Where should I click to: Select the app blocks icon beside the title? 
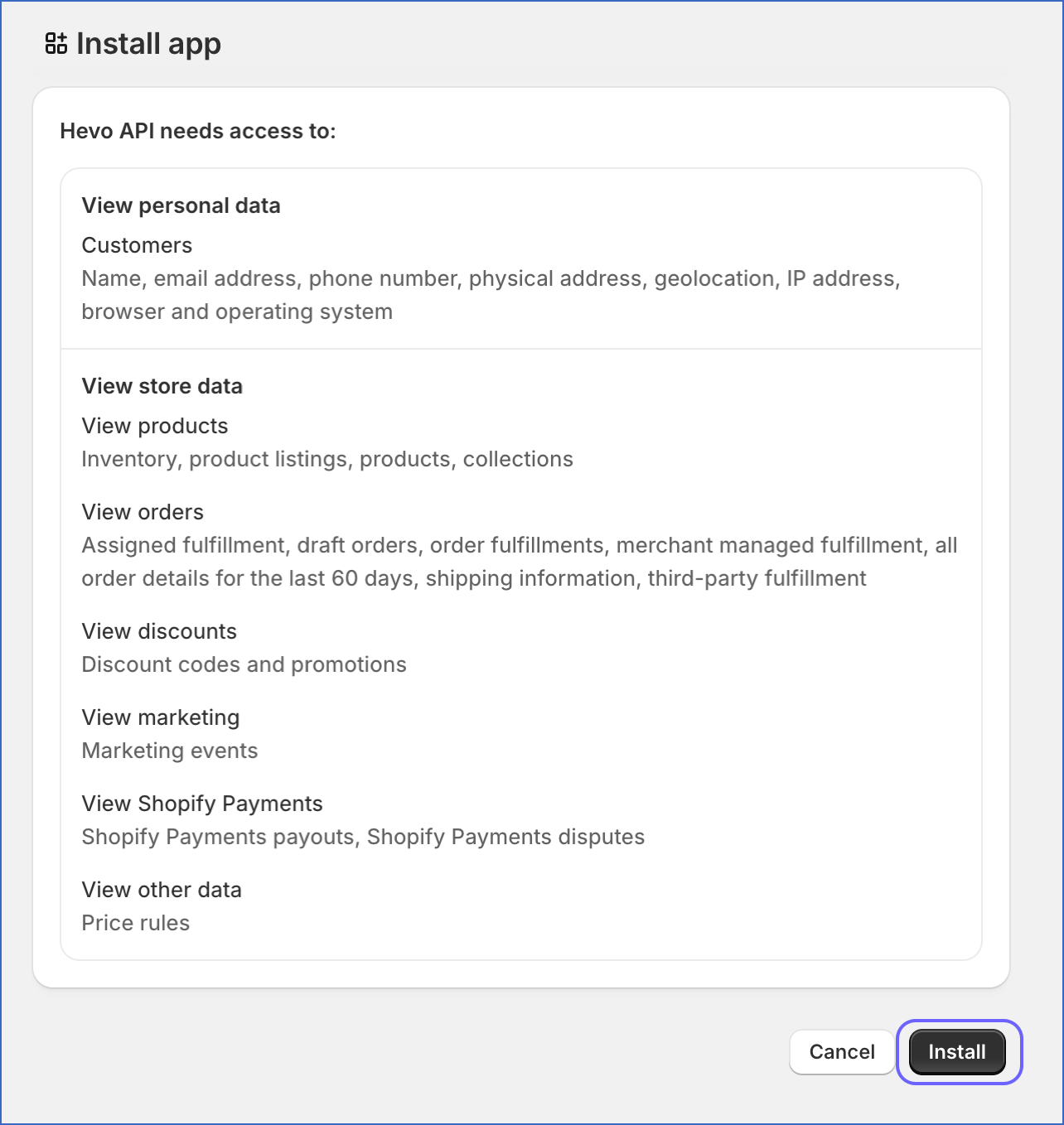point(56,44)
